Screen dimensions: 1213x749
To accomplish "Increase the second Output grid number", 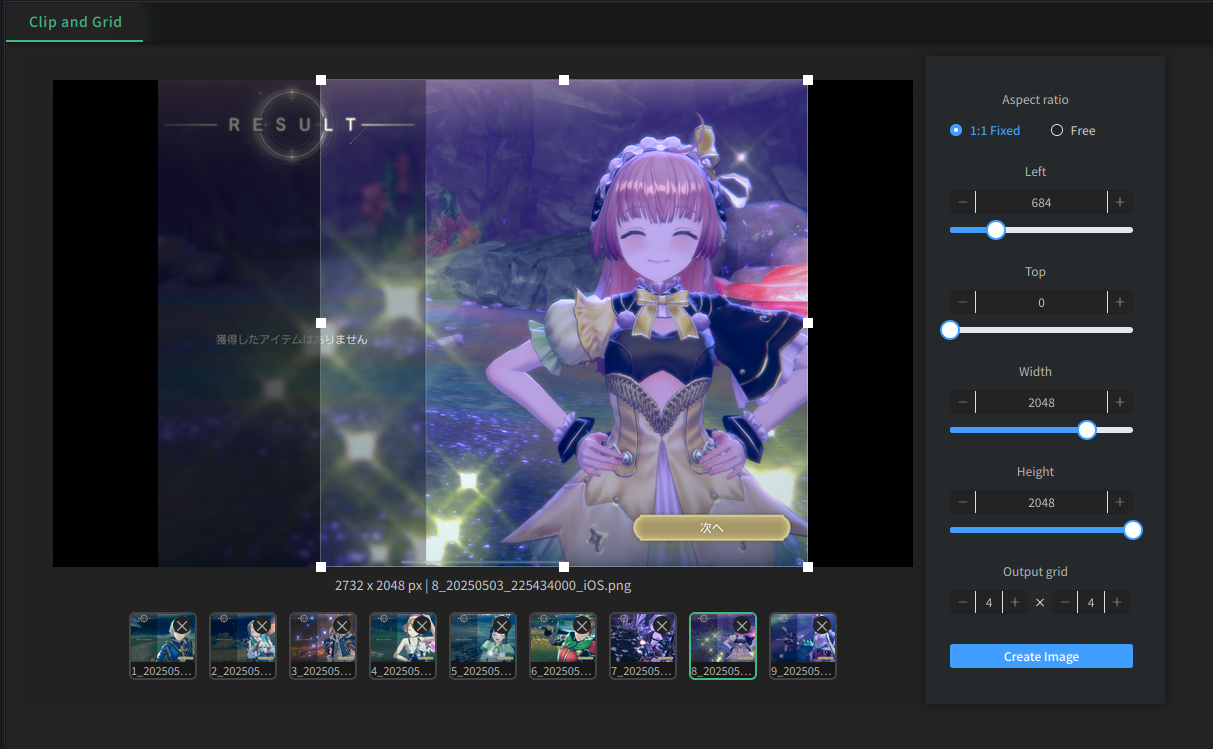I will [1117, 602].
